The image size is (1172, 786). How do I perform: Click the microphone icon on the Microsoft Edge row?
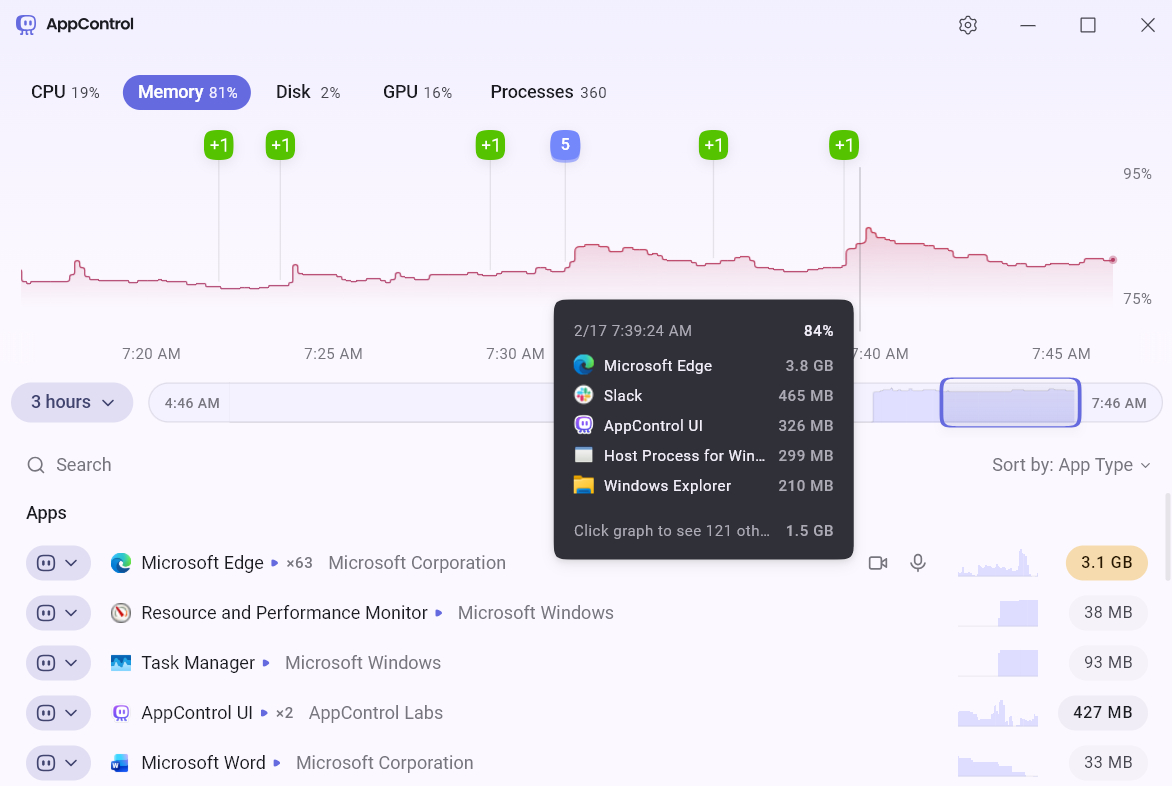[918, 562]
